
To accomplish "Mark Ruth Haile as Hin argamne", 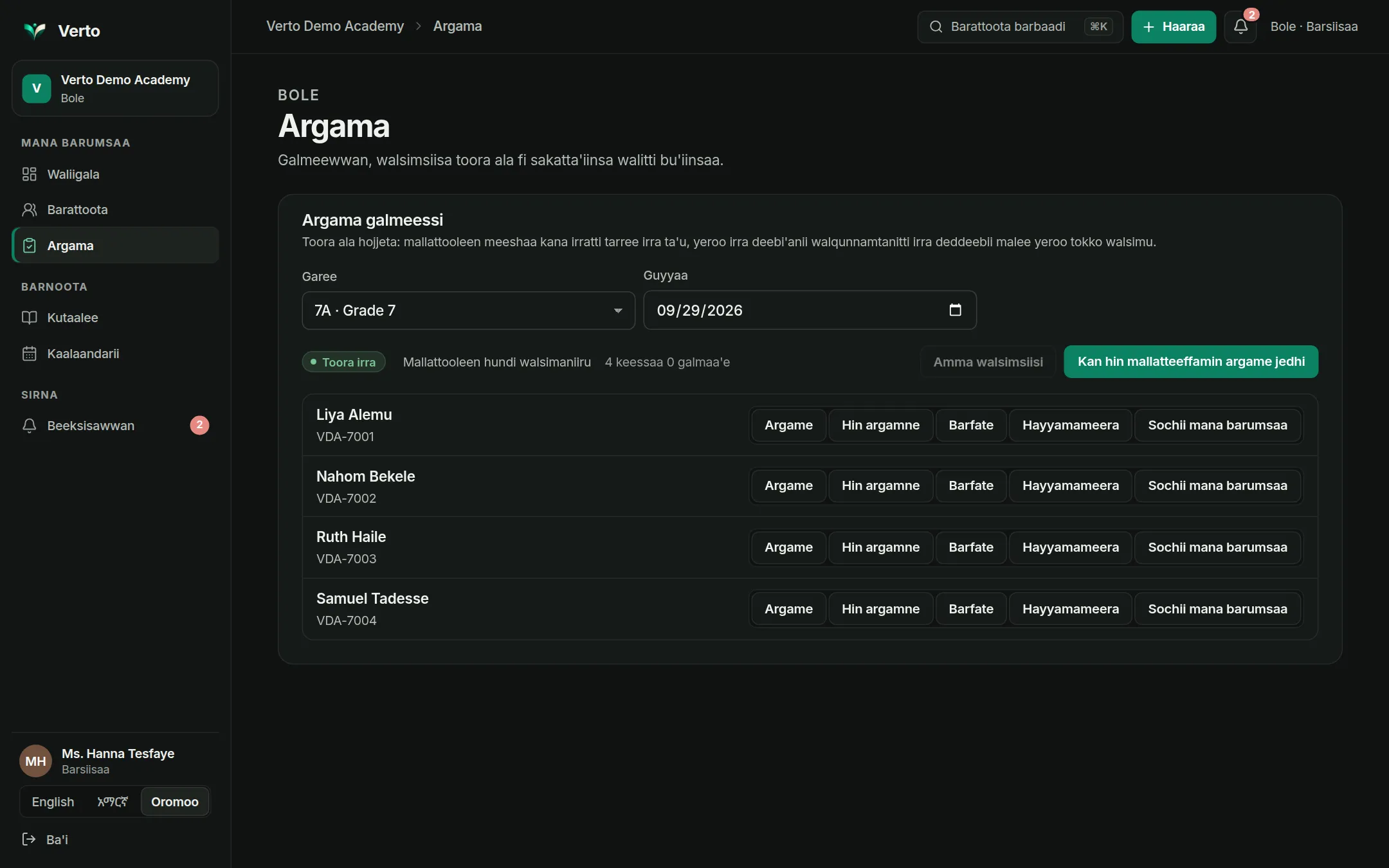I will coord(880,547).
